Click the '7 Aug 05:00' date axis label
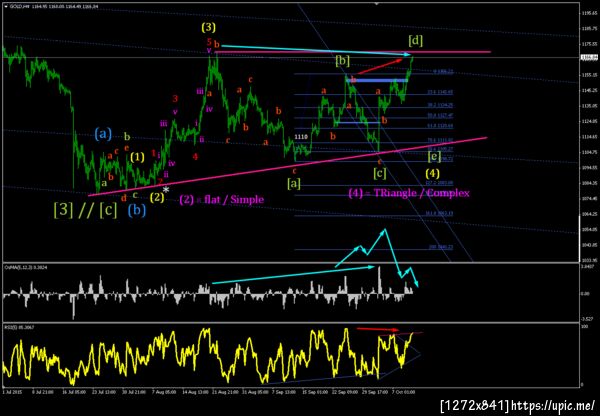The width and height of the screenshot is (600, 416). [x=164, y=392]
